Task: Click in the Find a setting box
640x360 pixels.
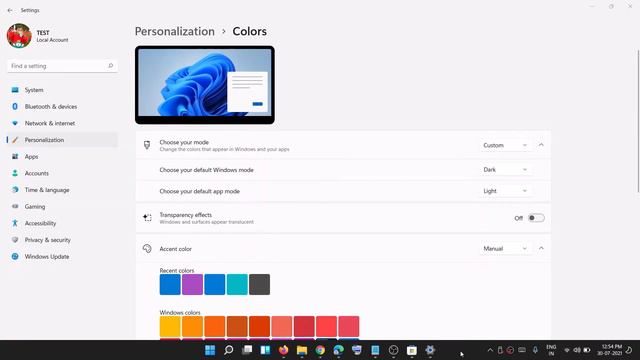Action: [62, 66]
